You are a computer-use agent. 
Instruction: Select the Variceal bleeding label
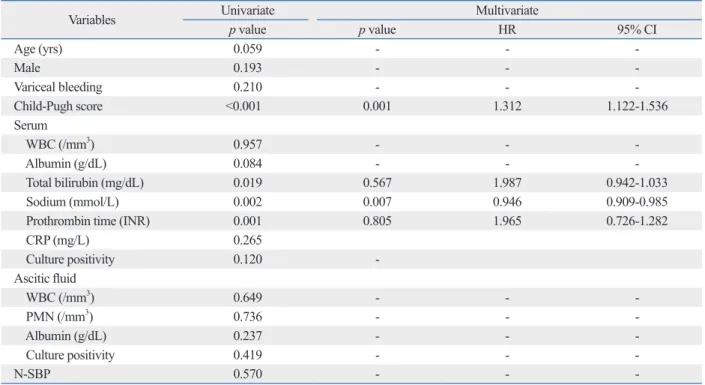click(x=58, y=87)
